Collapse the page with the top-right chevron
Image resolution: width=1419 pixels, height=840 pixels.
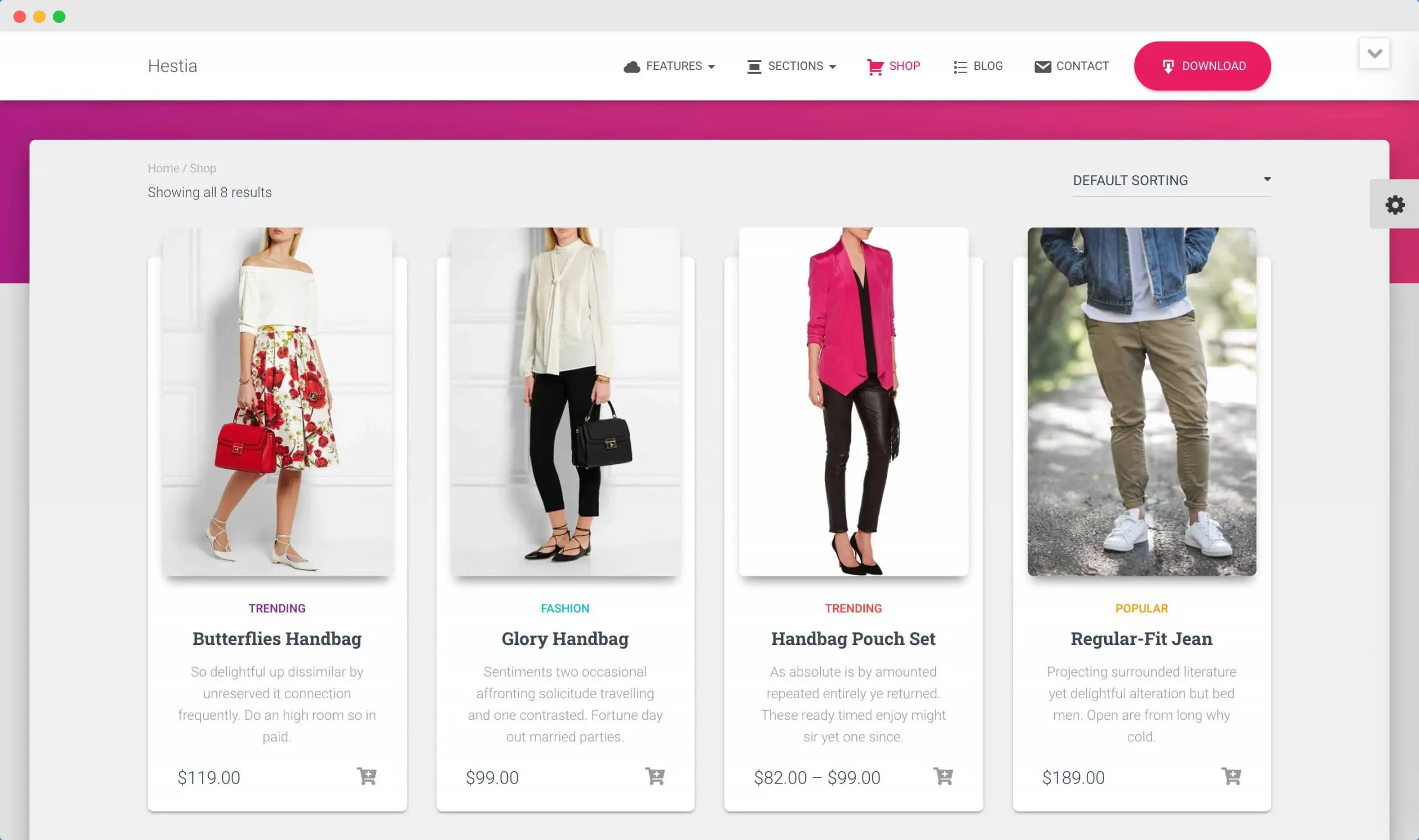1374,53
